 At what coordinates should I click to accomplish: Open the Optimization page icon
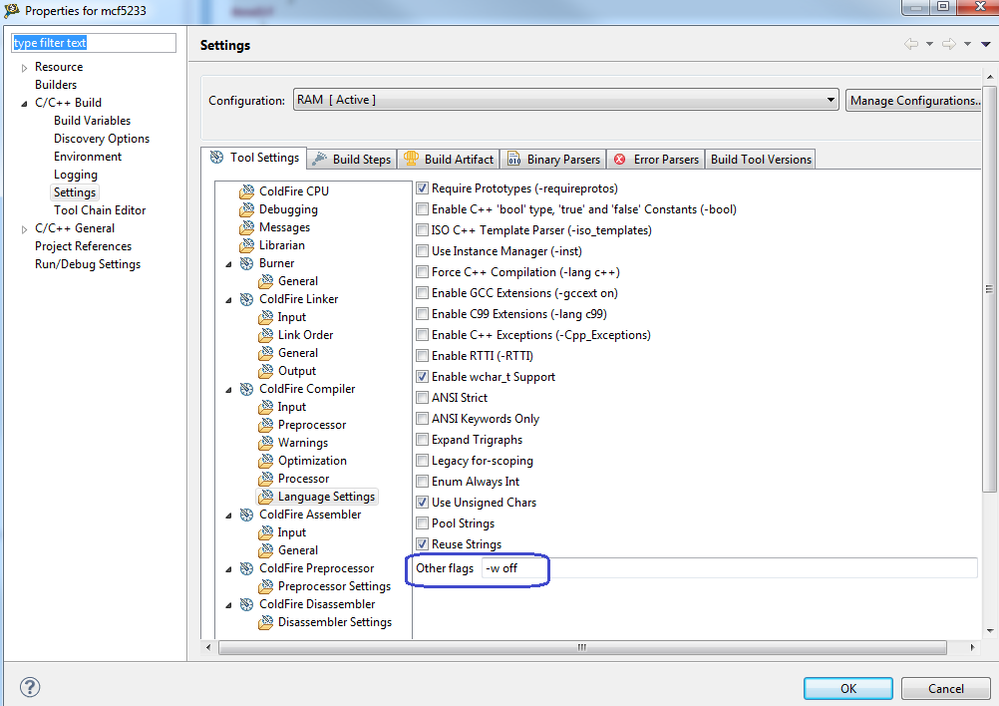(x=266, y=460)
